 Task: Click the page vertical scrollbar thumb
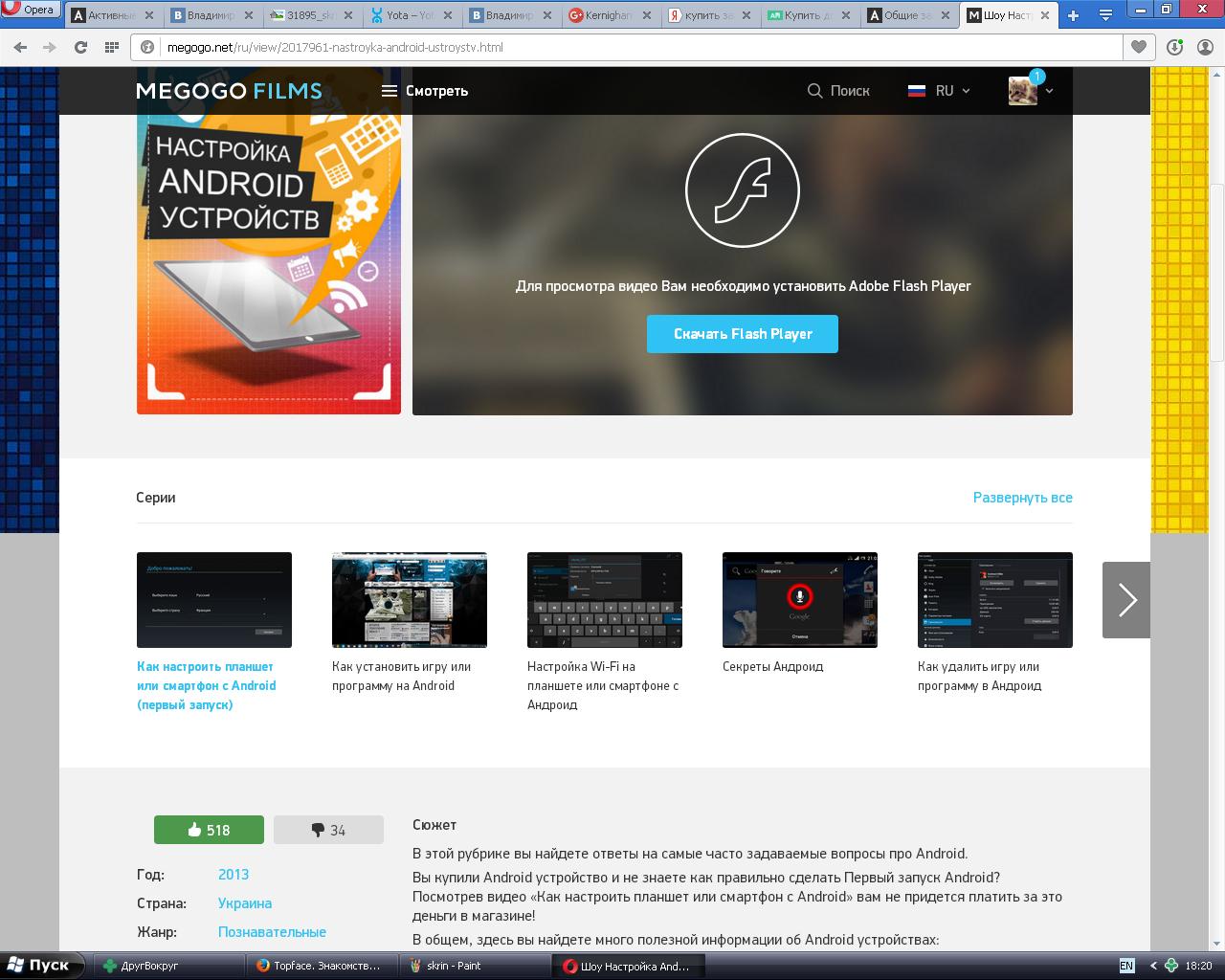pos(1216,273)
